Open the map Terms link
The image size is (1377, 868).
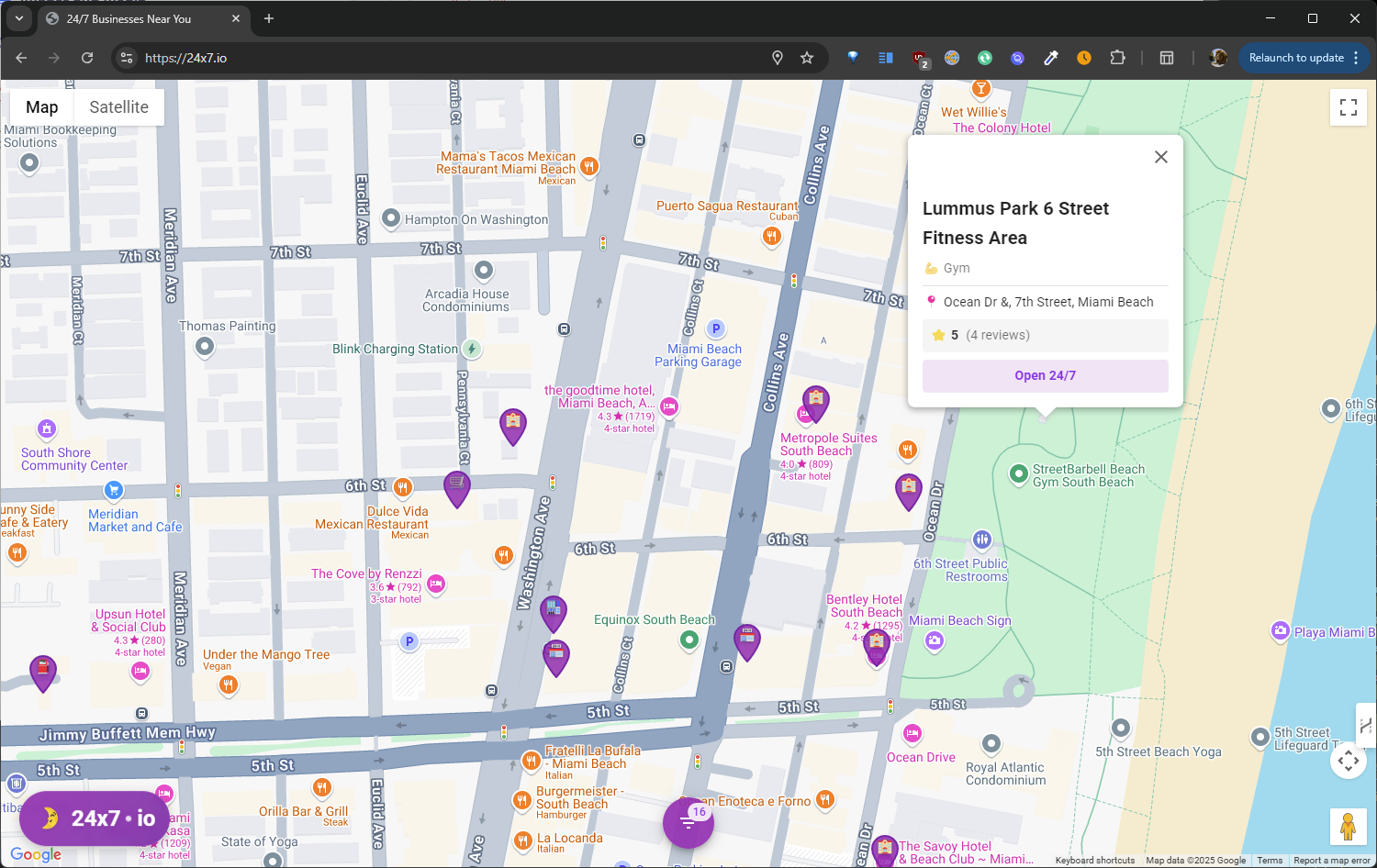click(1270, 861)
